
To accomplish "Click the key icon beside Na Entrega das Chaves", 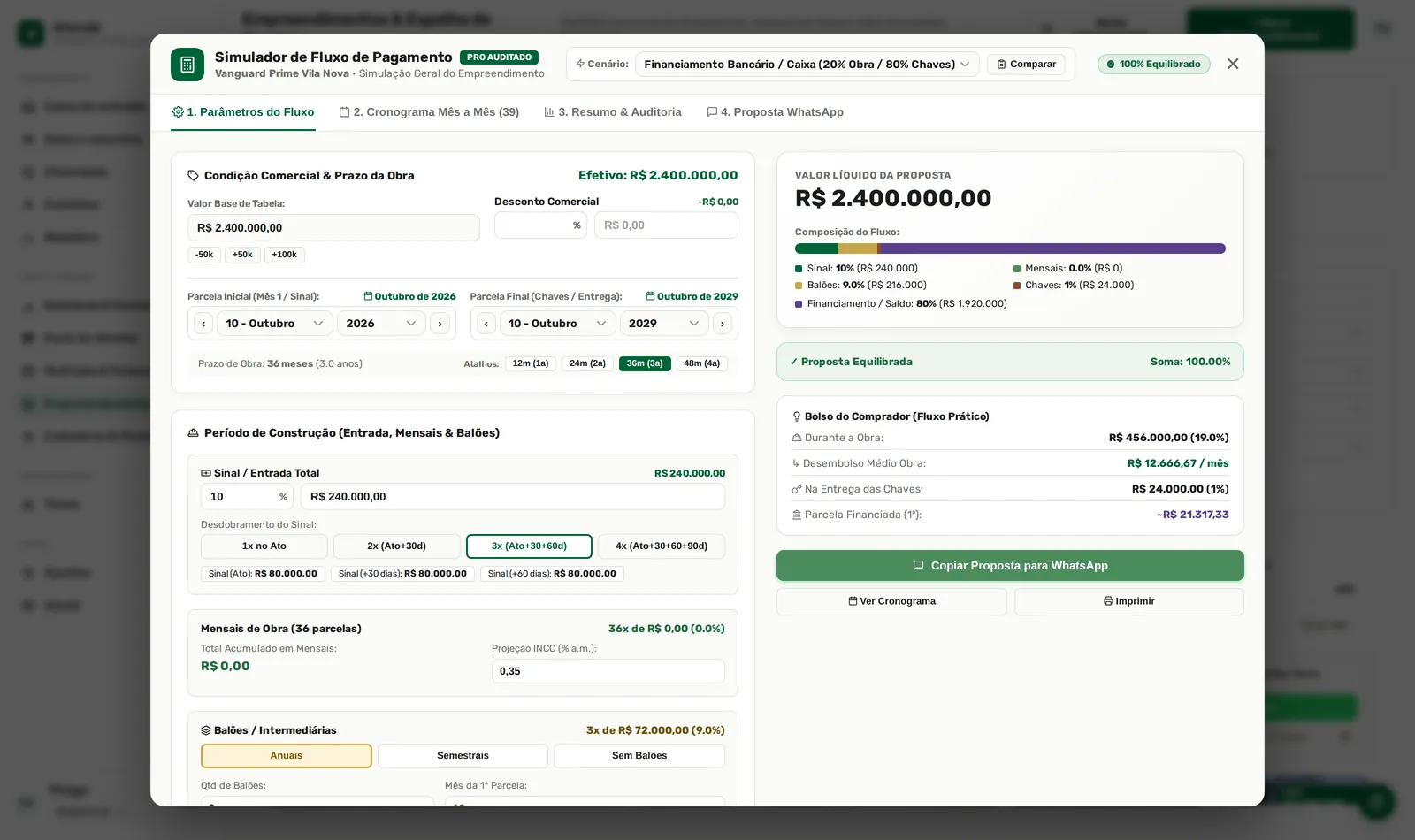I will (x=797, y=489).
